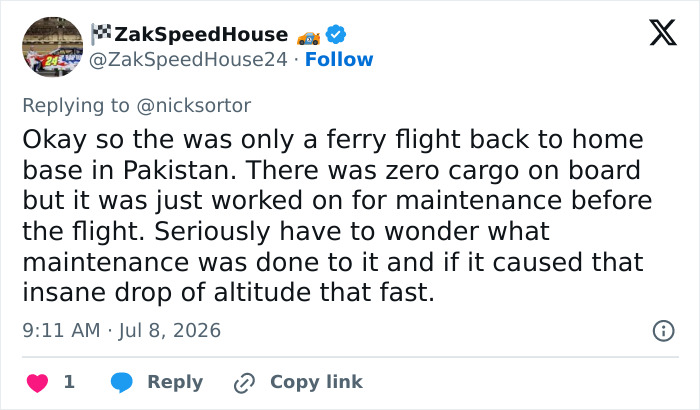Viewport: 700px width, 410px height.
Task: Click the blue reply speech bubble icon
Action: point(121,383)
